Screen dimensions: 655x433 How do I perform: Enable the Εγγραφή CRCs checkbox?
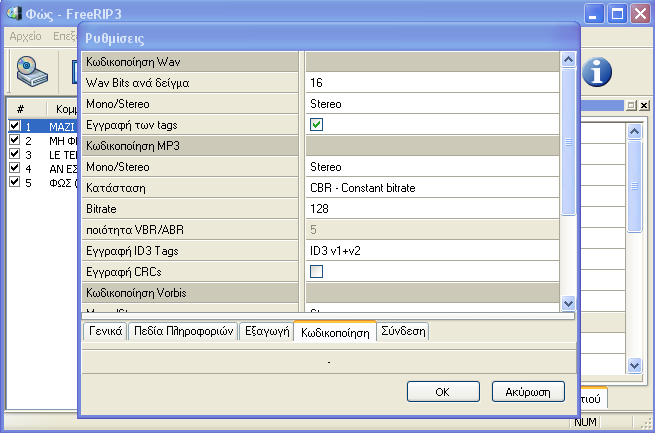[317, 272]
